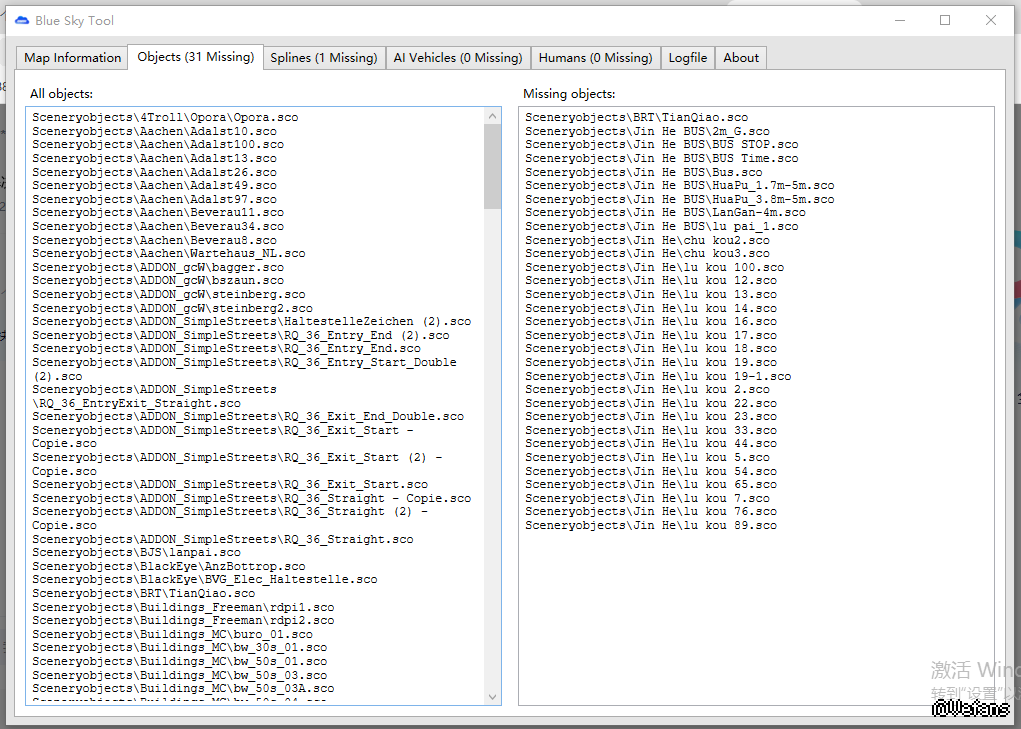
Task: Click the Blue Sky Tool cloud icon
Action: tap(22, 20)
